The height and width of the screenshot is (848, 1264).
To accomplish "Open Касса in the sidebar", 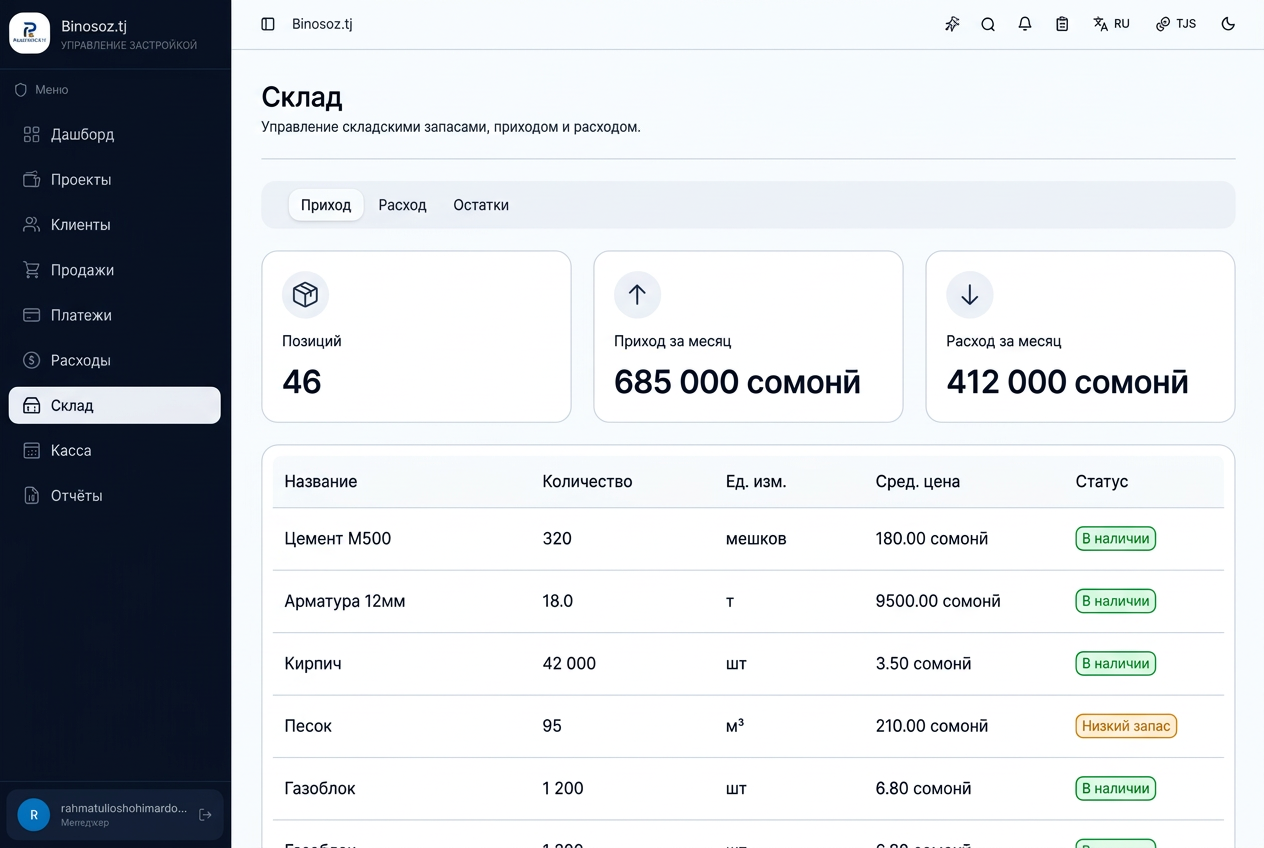I will pyautogui.click(x=115, y=450).
